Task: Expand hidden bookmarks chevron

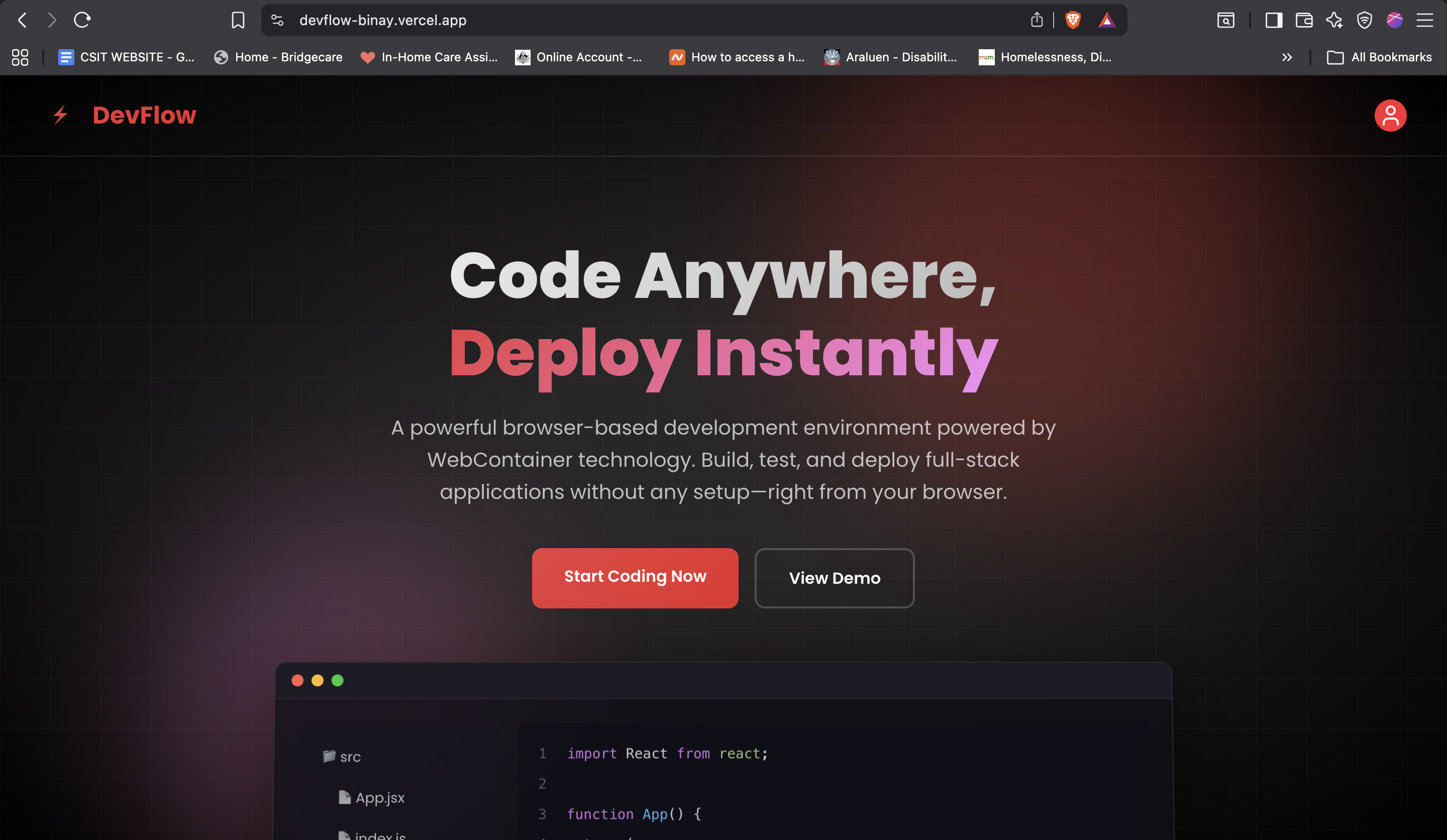Action: click(1287, 57)
